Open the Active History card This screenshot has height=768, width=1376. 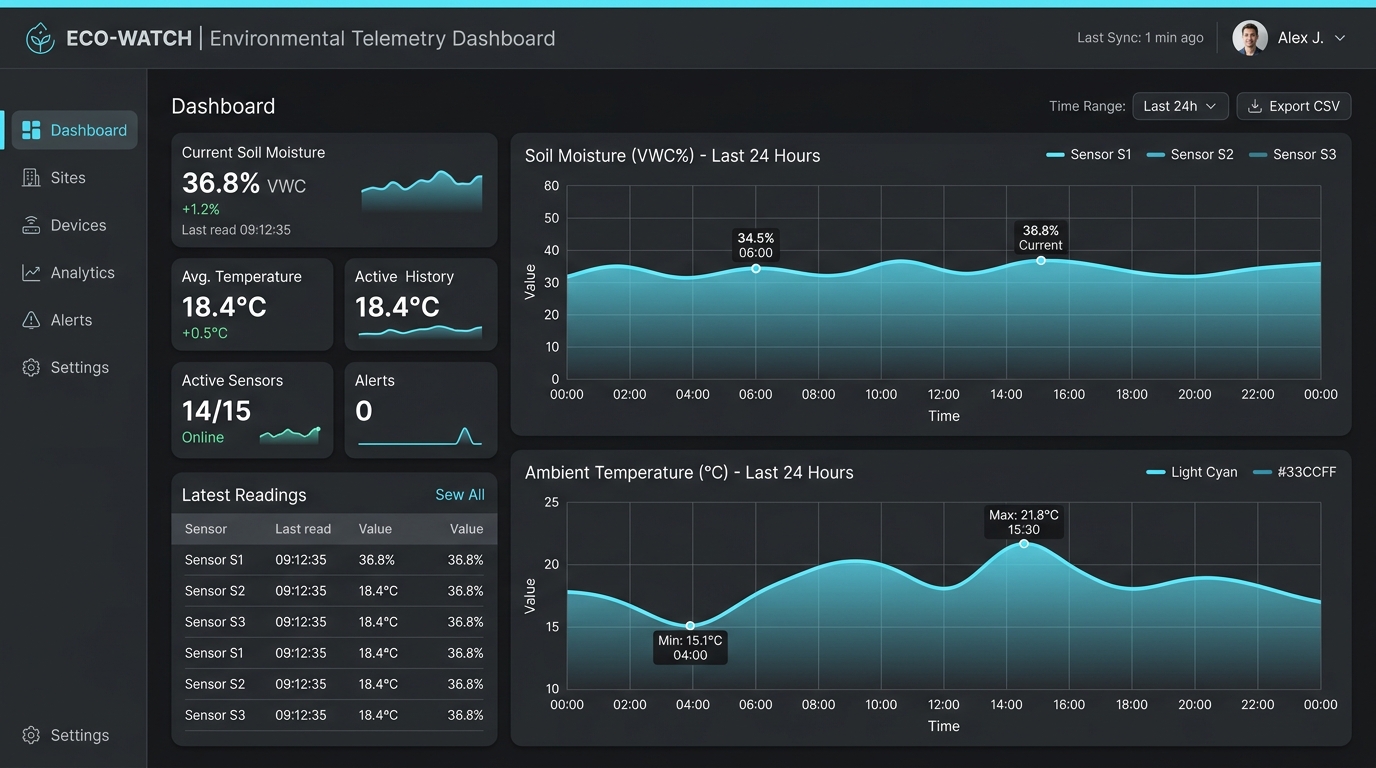tap(421, 304)
